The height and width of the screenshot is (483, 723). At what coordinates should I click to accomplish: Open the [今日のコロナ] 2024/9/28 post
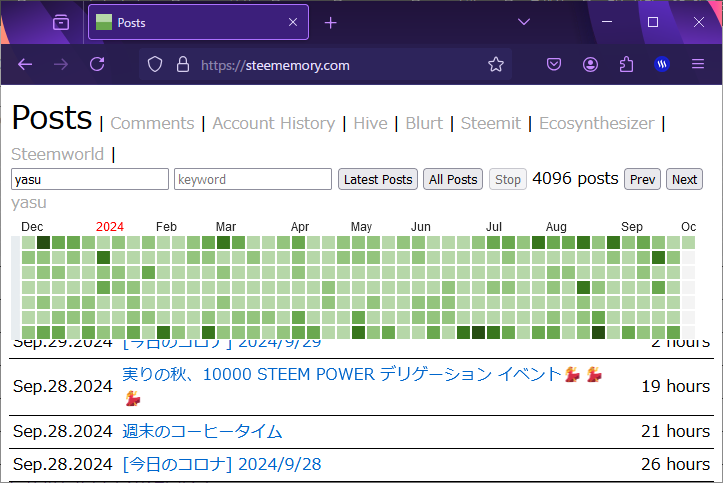[x=222, y=465]
